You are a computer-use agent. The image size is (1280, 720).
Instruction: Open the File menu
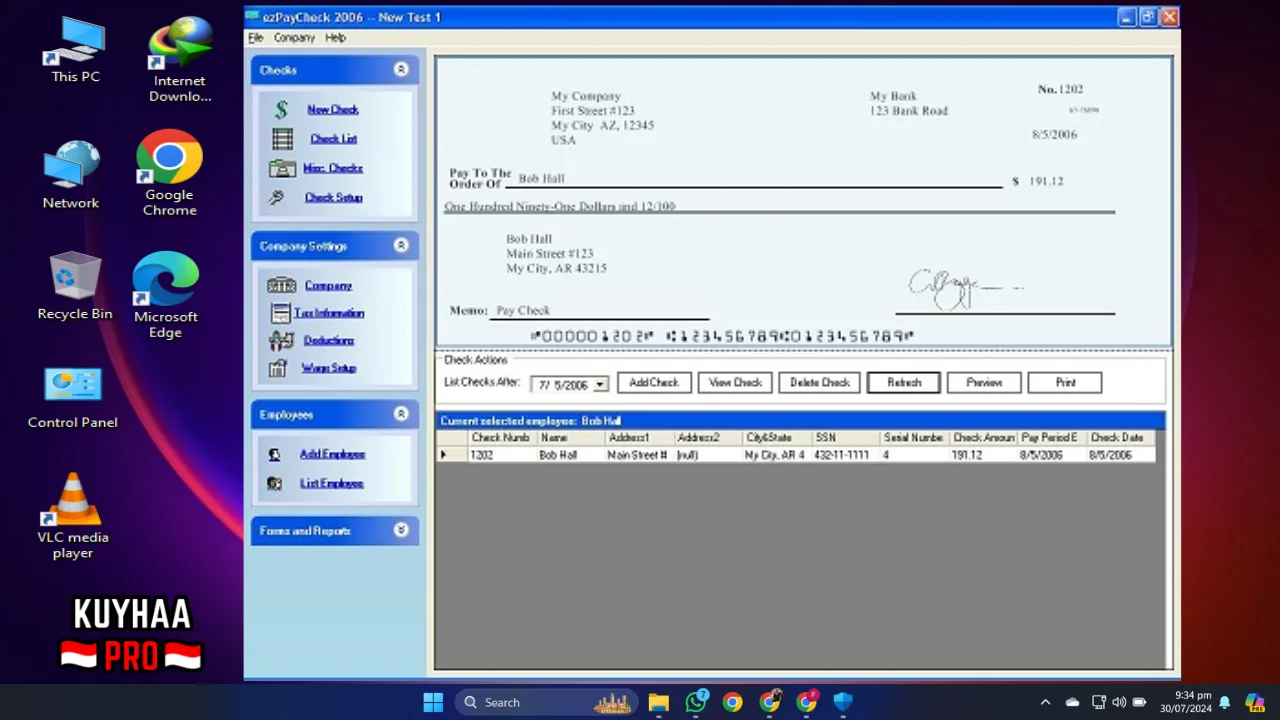click(x=256, y=38)
